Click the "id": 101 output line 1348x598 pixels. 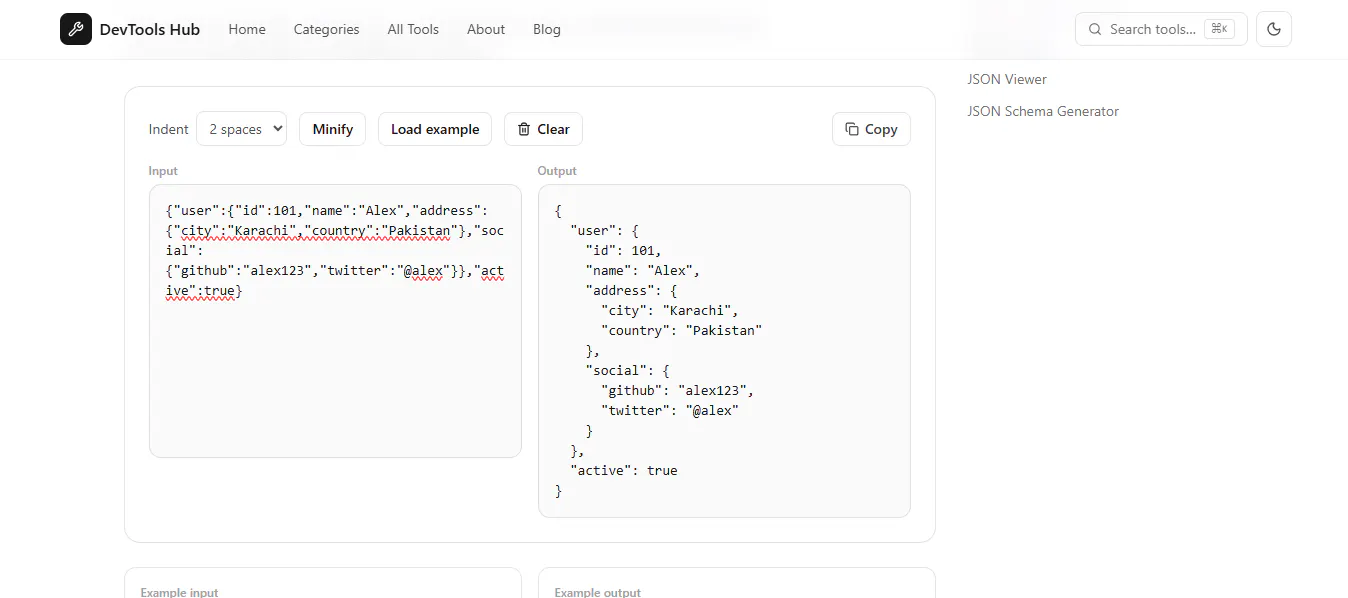[624, 250]
